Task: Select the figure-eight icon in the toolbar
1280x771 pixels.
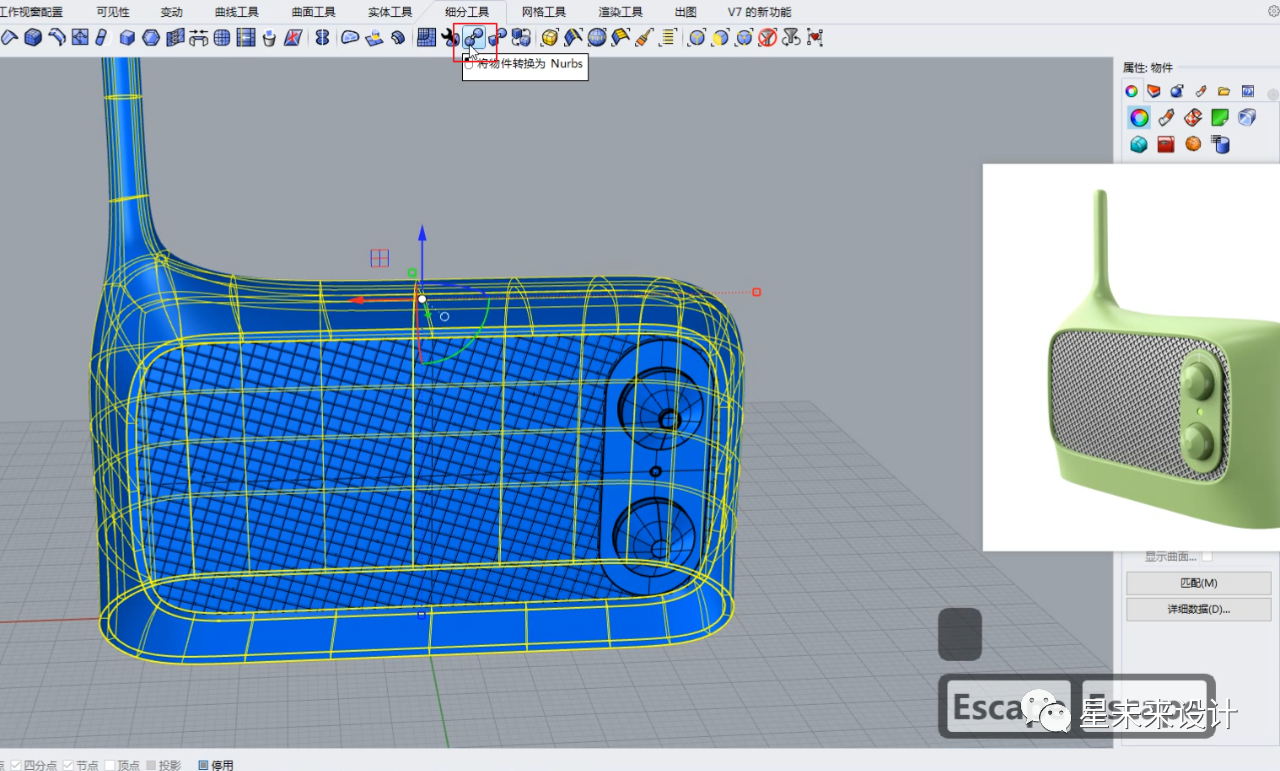Action: [322, 38]
